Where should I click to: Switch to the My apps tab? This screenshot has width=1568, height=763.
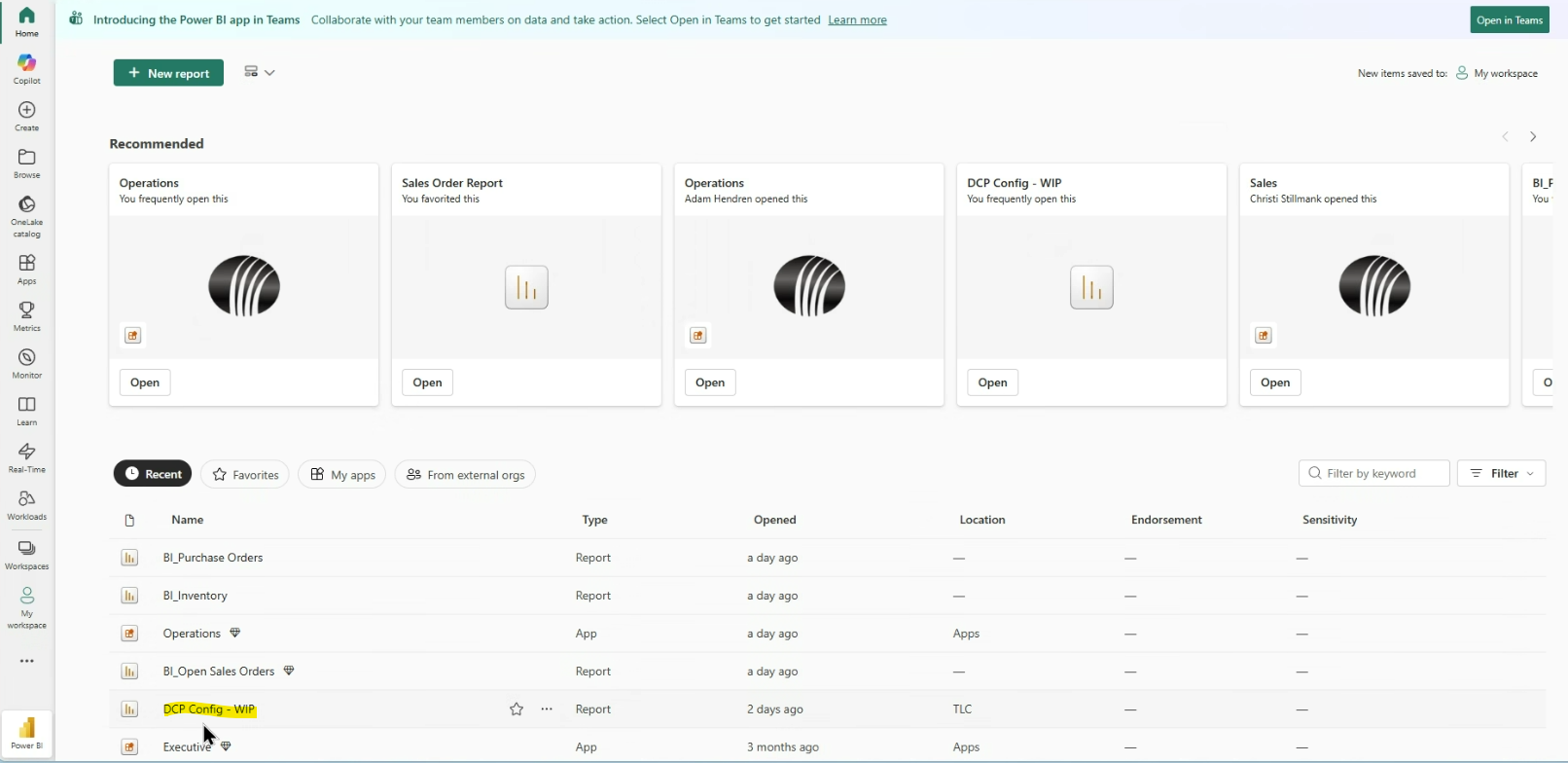(x=342, y=474)
